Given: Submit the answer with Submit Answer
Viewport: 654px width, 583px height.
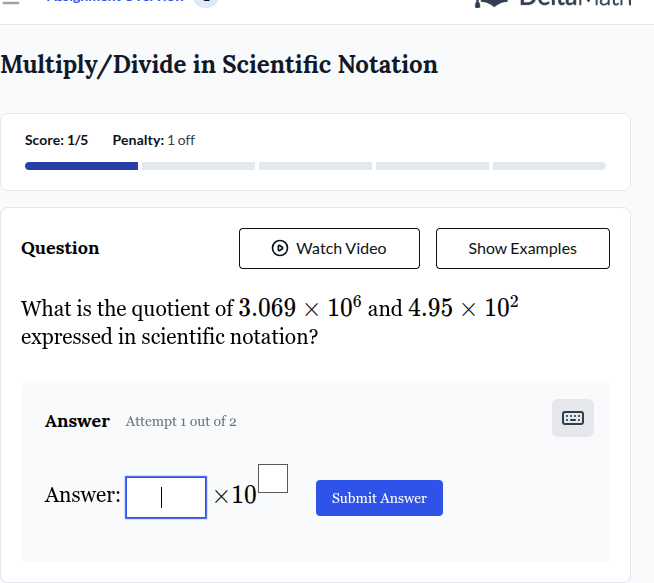Looking at the screenshot, I should pos(380,498).
